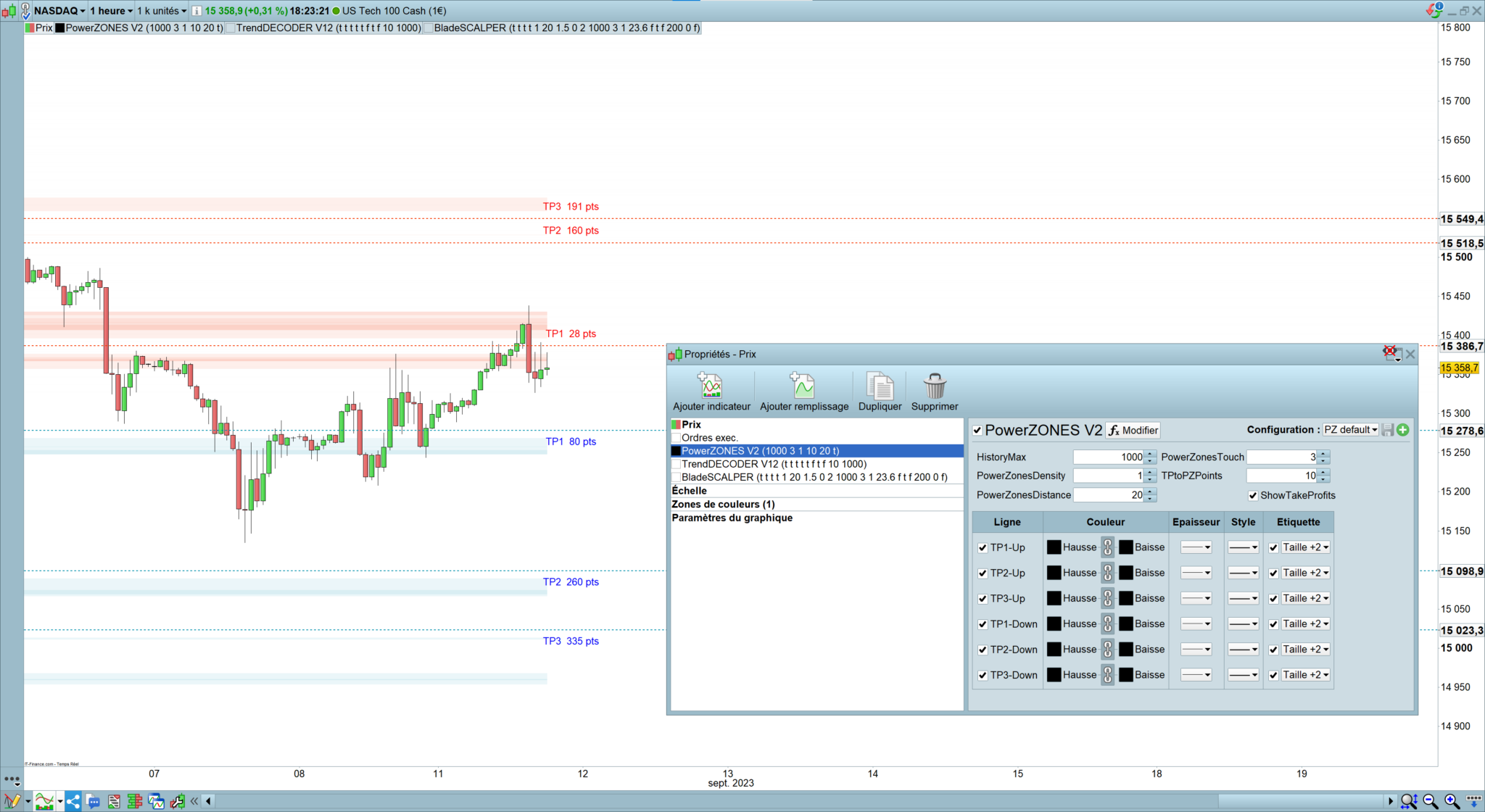This screenshot has width=1485, height=812.
Task: Uncheck the ShowTakeProfits checkbox
Action: click(1253, 496)
